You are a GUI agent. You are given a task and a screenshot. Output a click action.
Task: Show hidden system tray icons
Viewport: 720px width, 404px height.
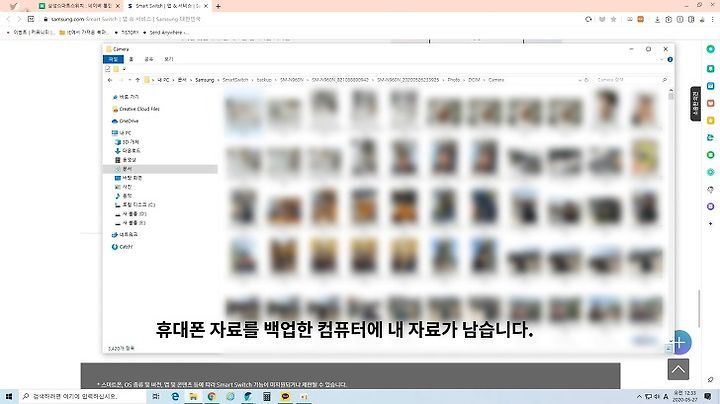(x=639, y=396)
